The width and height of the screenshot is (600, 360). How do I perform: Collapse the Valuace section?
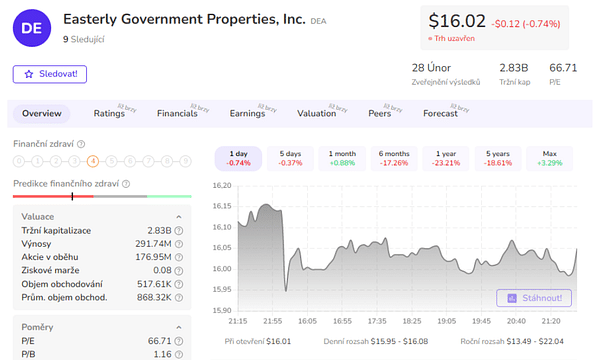tap(179, 217)
